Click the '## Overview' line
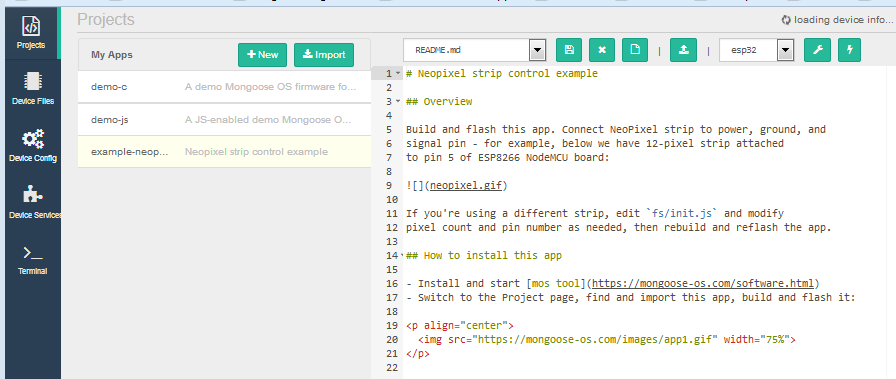Viewport: 896px width, 379px height. click(439, 101)
